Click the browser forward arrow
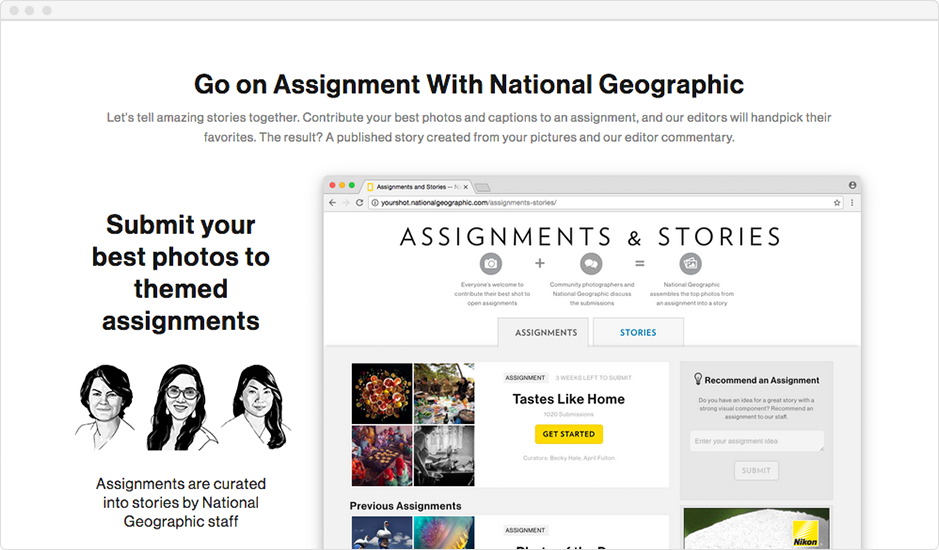Screen dimensions: 939x550 click(346, 203)
